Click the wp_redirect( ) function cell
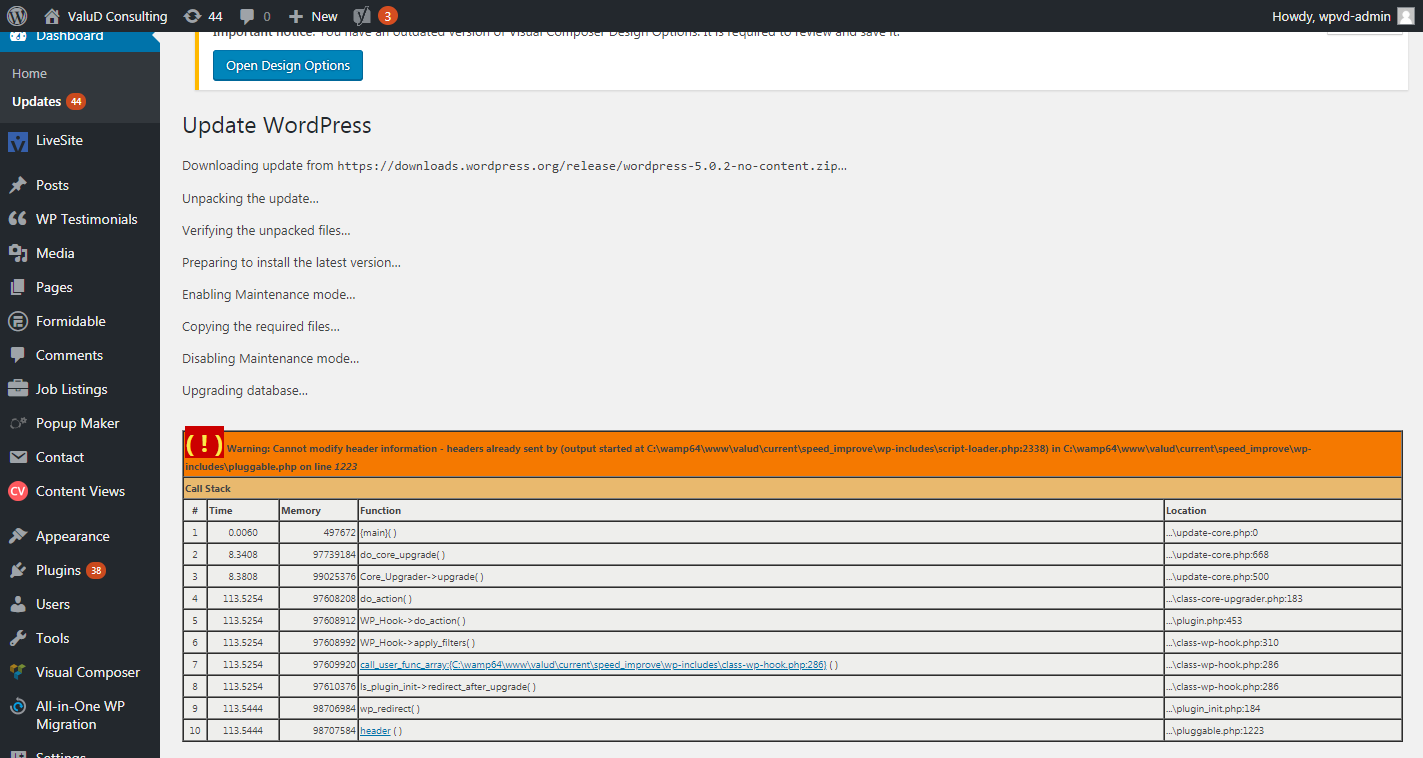 (x=760, y=709)
